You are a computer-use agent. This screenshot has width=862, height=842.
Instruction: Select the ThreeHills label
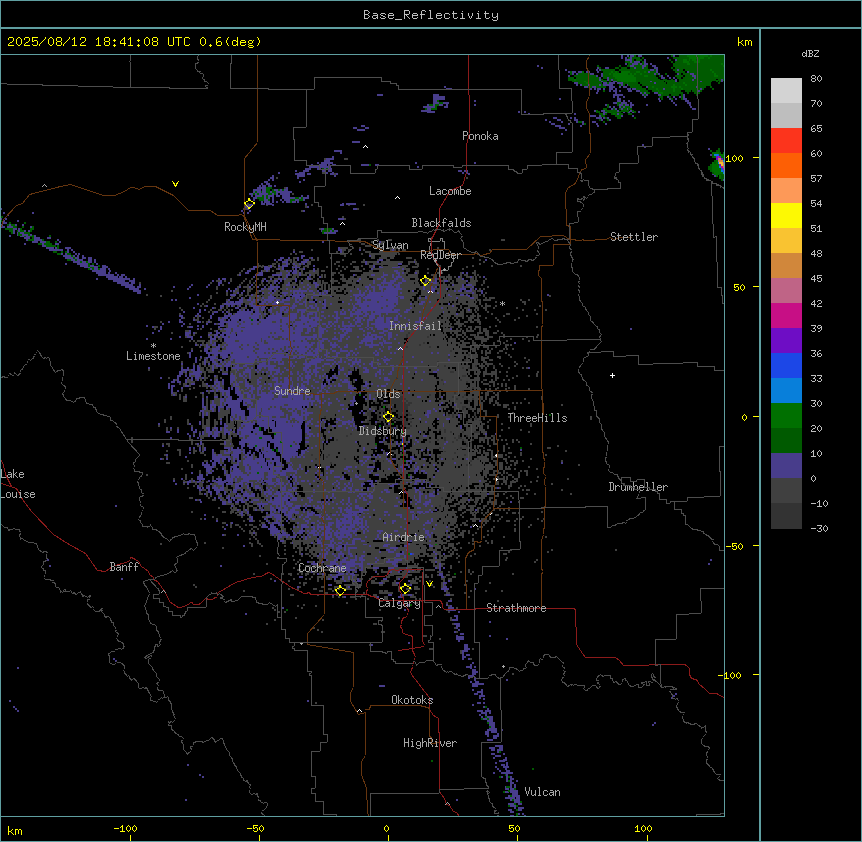click(537, 418)
